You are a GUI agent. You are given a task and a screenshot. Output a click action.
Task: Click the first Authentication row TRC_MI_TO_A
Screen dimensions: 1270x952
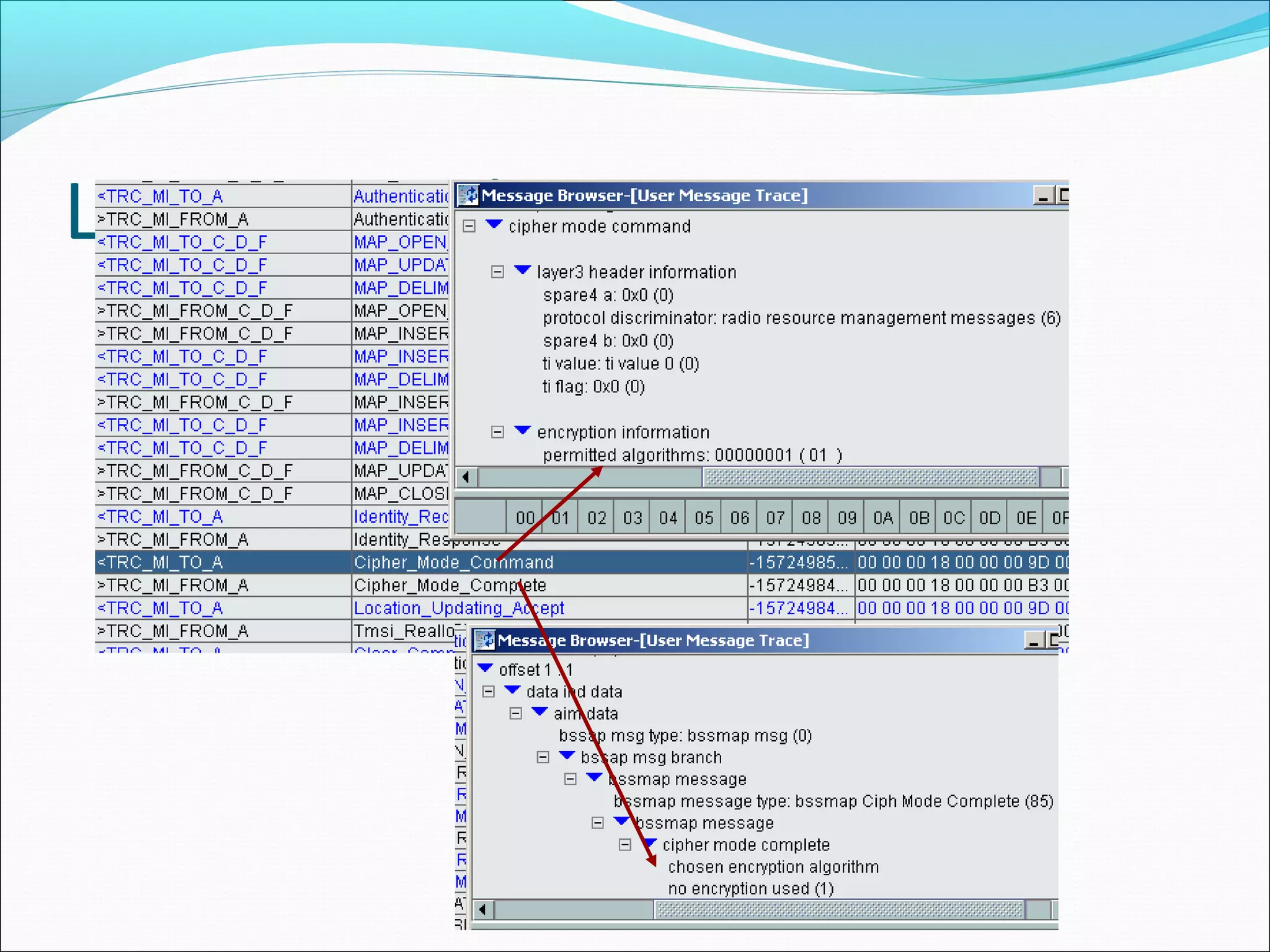[273, 196]
